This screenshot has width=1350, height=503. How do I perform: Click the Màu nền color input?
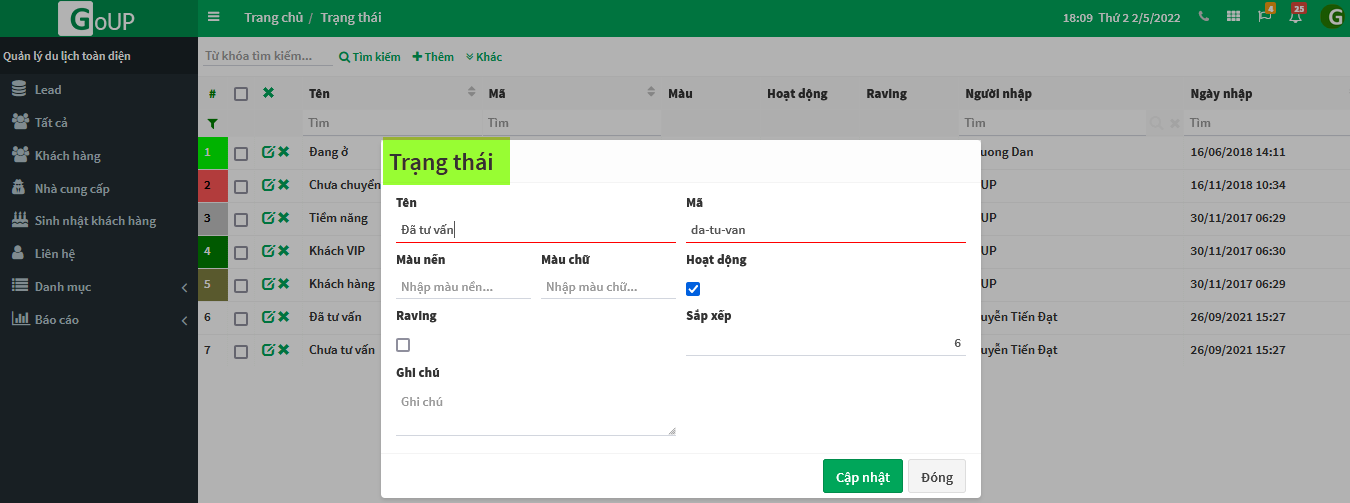coord(463,287)
